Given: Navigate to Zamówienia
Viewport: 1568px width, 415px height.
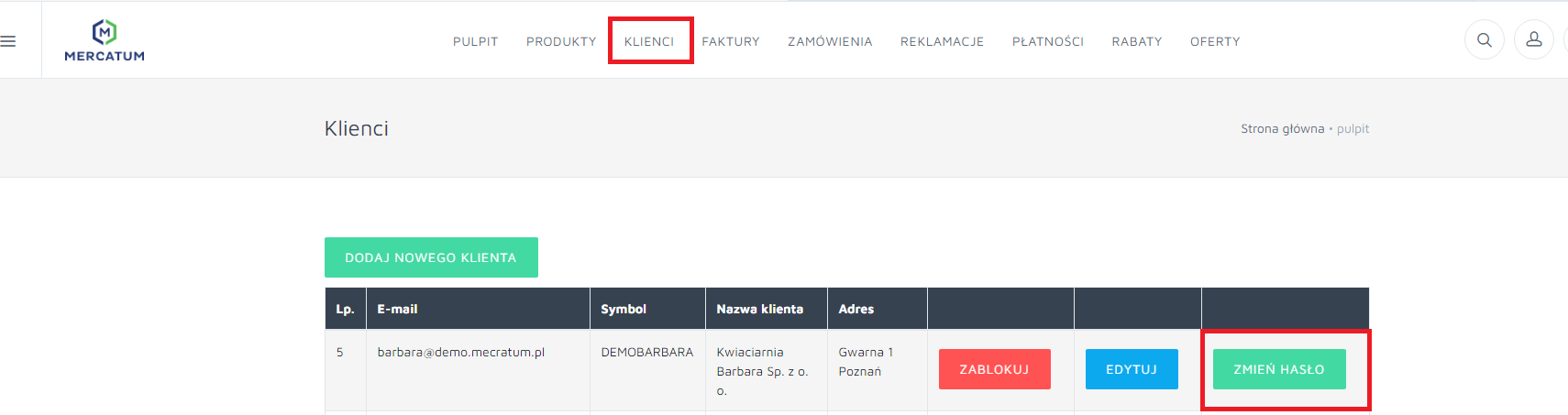Looking at the screenshot, I should [x=830, y=42].
